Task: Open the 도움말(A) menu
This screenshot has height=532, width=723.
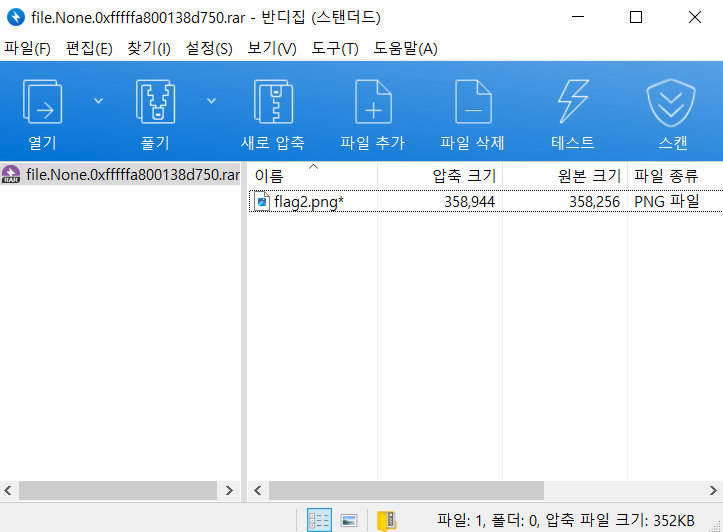Action: coord(405,48)
